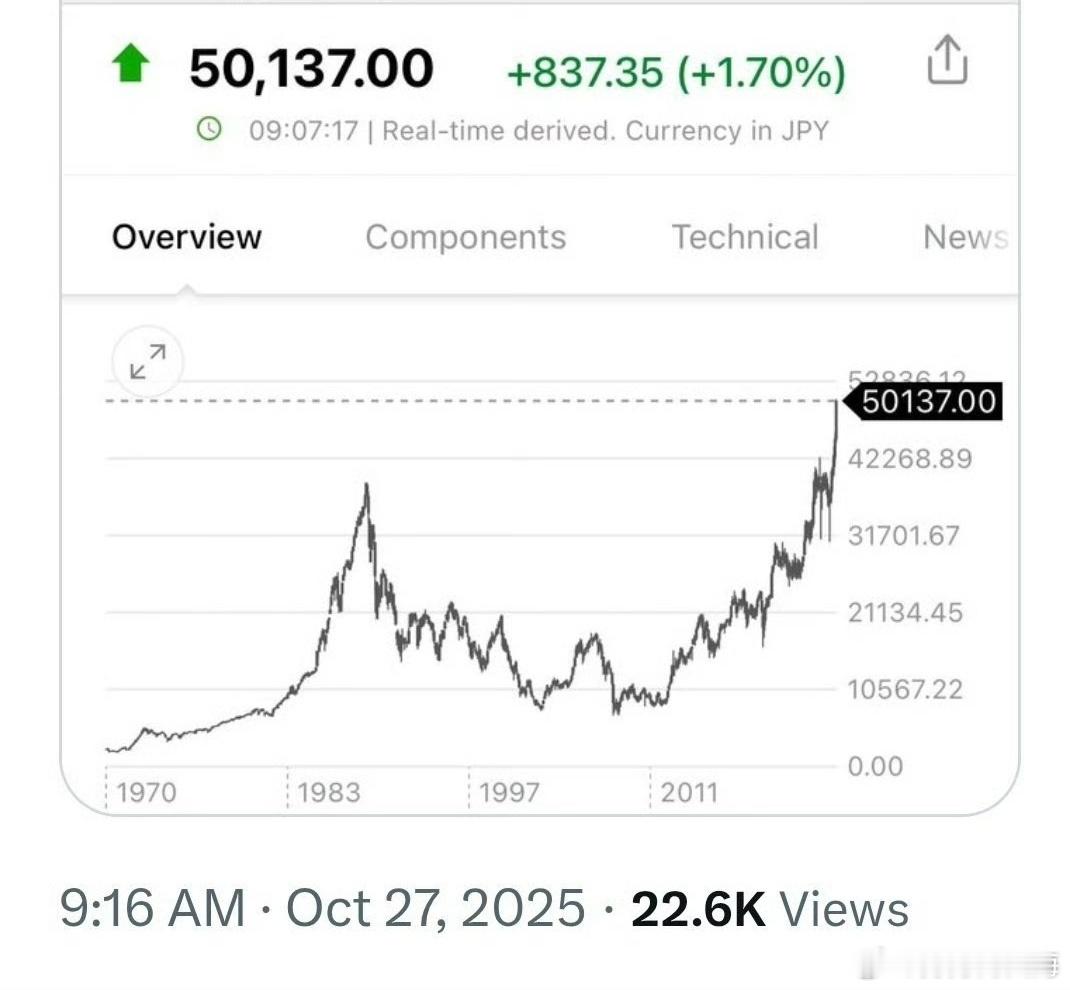Click the green up arrow indicator
Viewport: 1070px width, 990px height.
click(130, 63)
